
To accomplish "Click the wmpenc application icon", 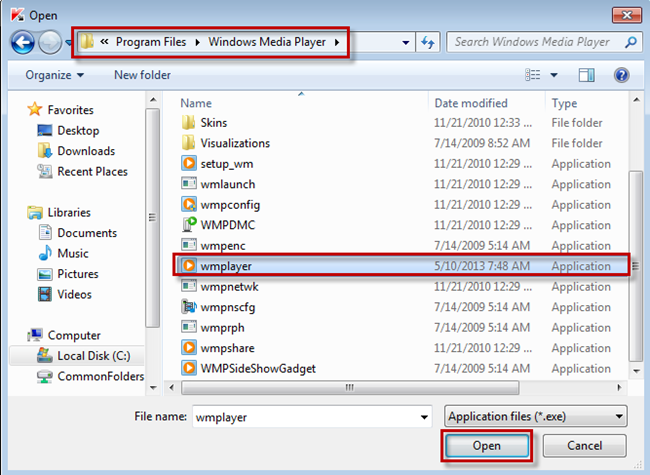I will [x=189, y=245].
